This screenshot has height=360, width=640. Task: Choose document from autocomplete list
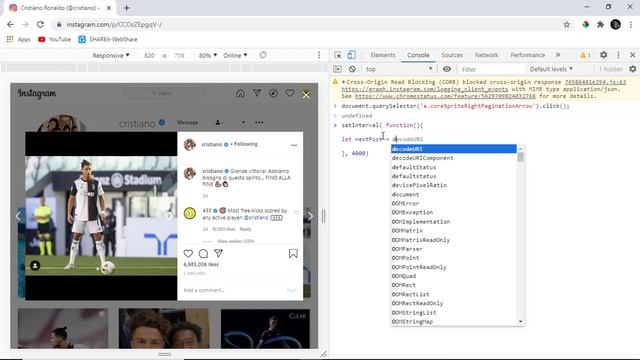point(453,195)
